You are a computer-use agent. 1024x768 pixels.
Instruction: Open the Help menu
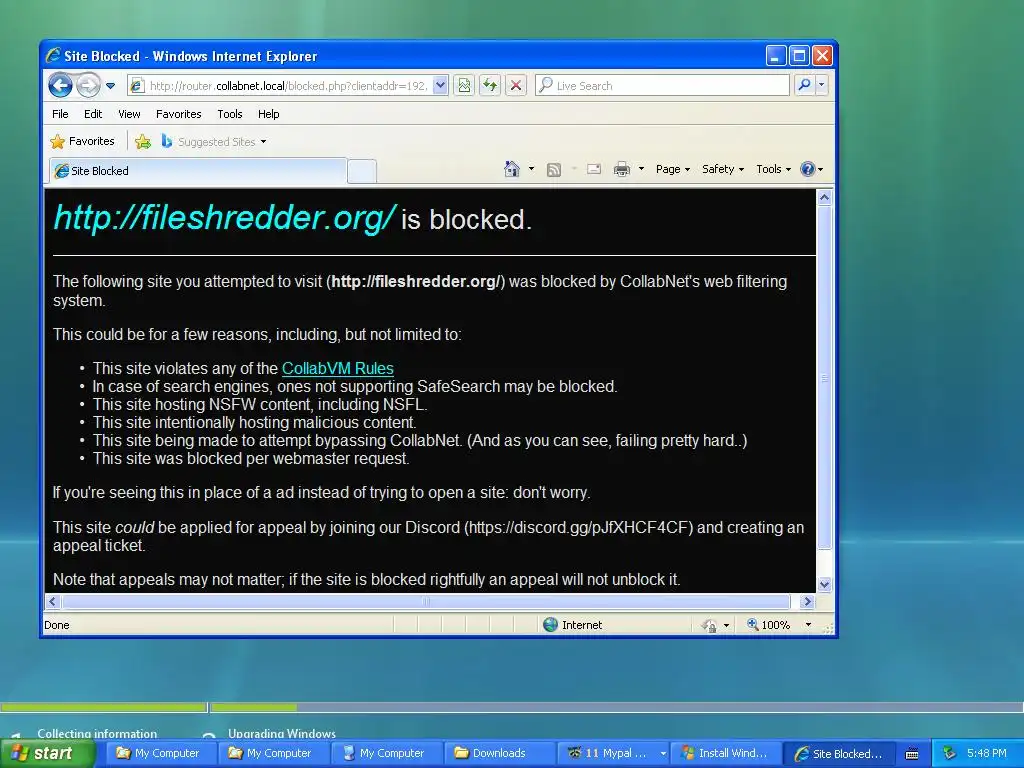pyautogui.click(x=268, y=114)
